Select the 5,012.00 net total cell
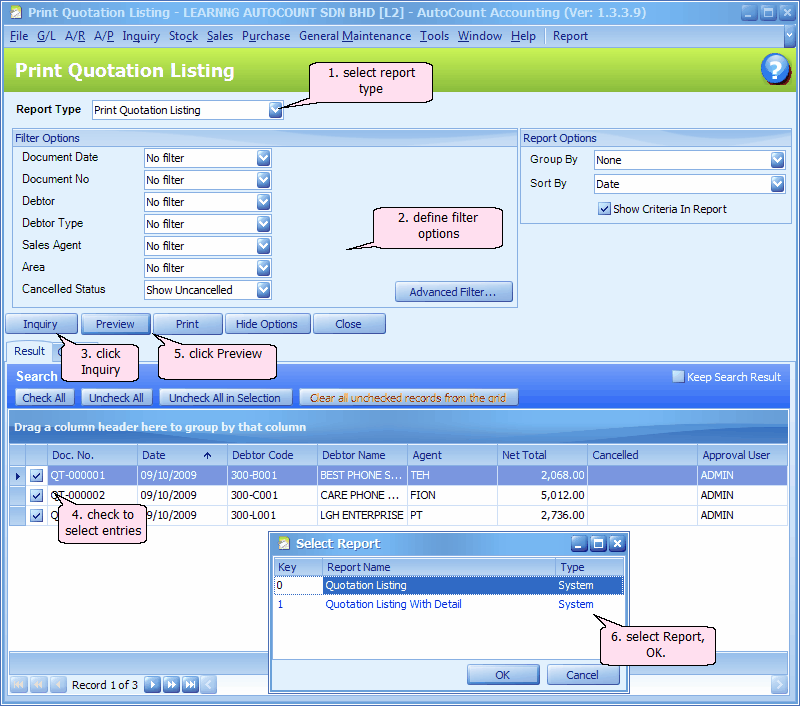Viewport: 800px width, 706px height. click(542, 495)
